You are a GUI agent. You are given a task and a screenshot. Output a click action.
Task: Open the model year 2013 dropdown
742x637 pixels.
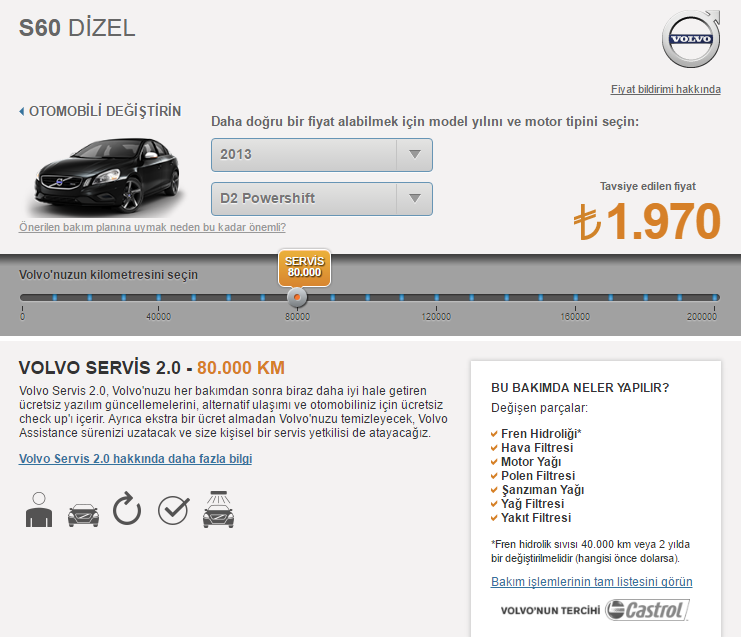322,155
